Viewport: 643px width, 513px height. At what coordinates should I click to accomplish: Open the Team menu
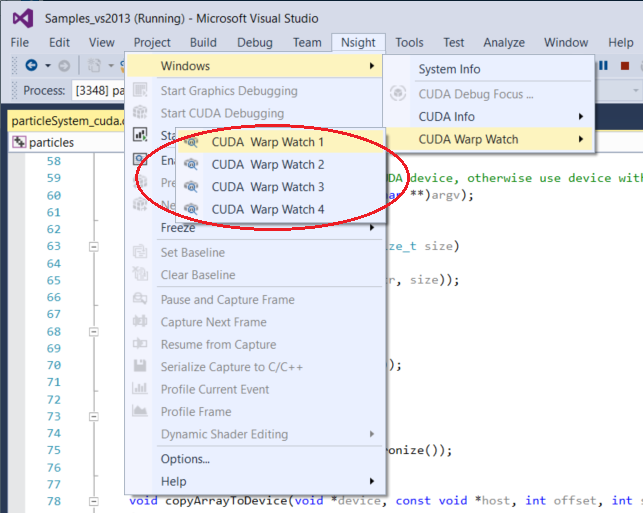point(307,42)
